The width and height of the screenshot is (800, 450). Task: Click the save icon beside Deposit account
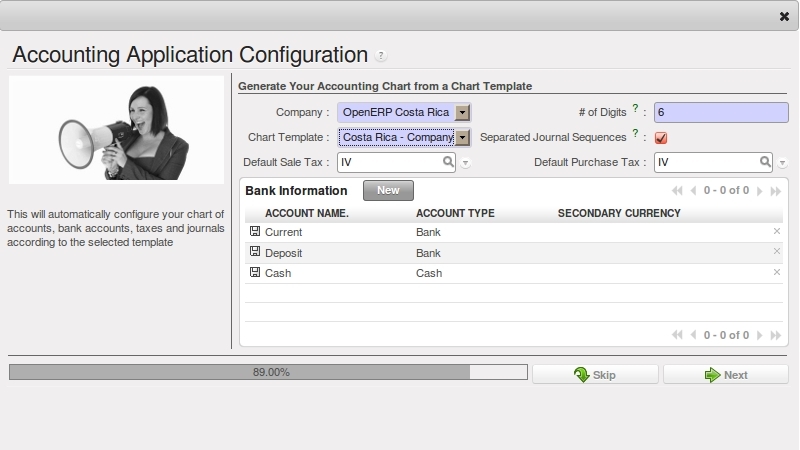coord(255,253)
